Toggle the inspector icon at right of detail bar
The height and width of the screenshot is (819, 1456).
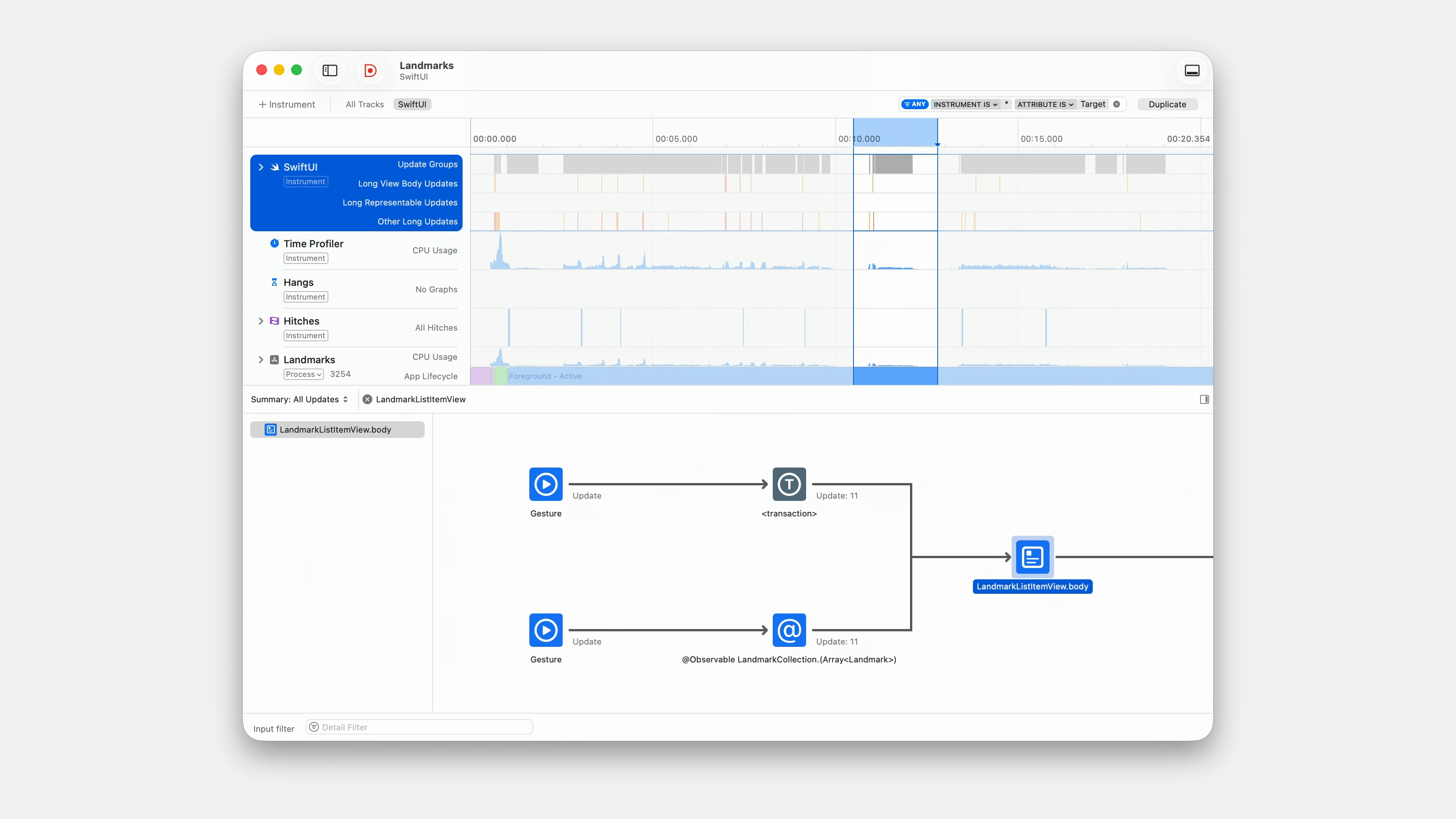(1204, 399)
